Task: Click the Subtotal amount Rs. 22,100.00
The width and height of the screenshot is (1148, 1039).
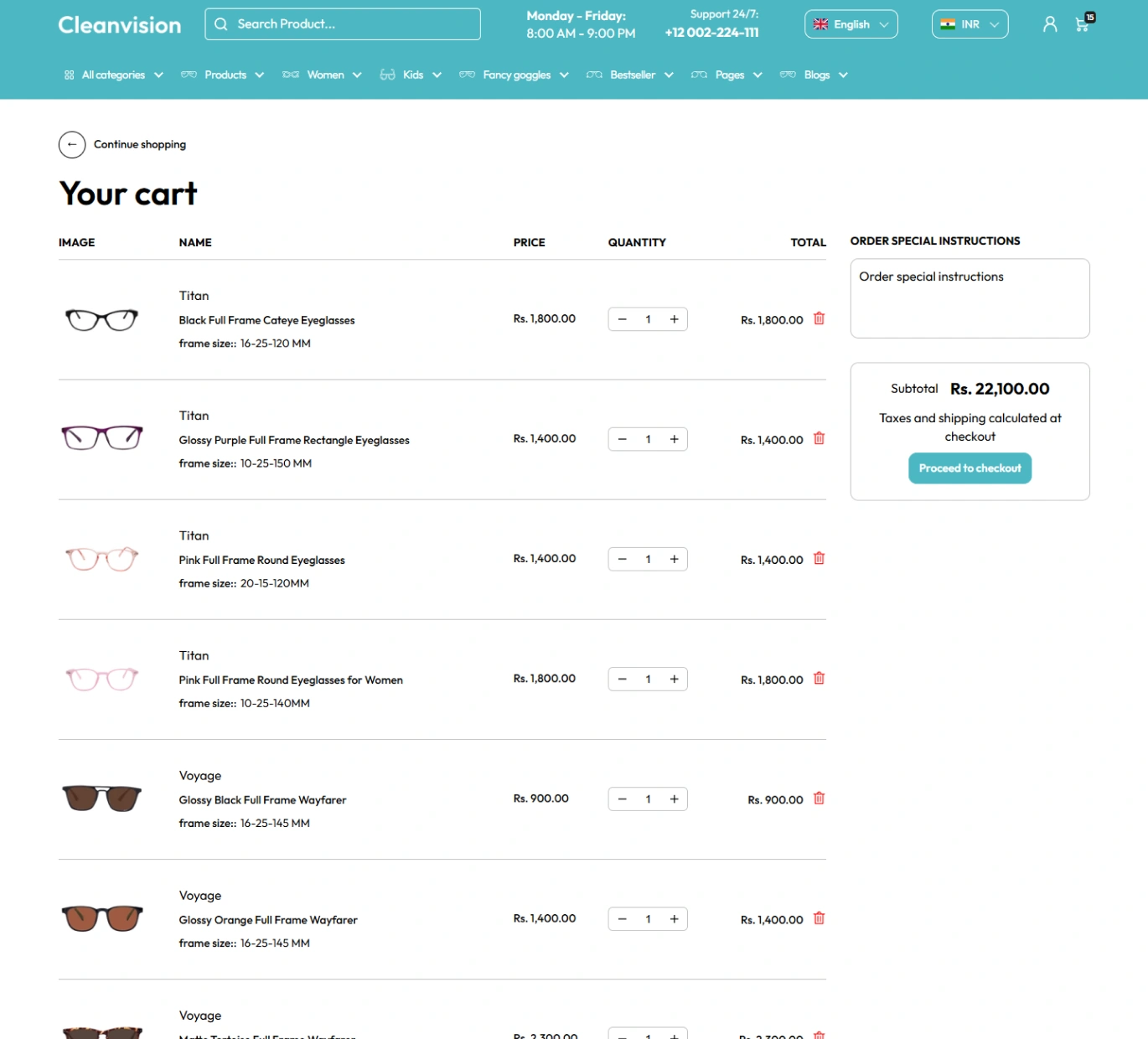Action: point(1000,389)
